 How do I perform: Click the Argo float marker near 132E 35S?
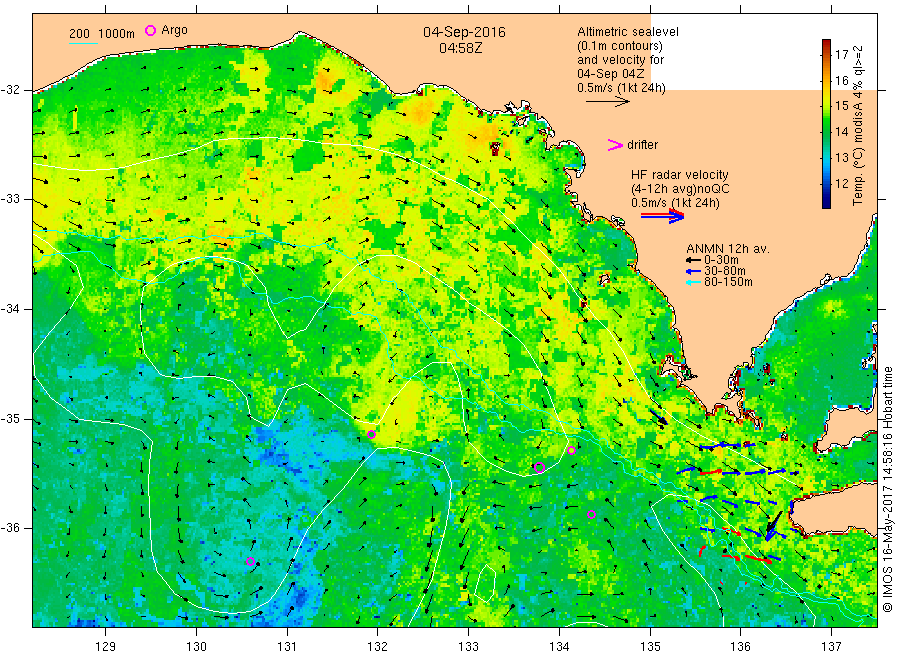tap(371, 434)
